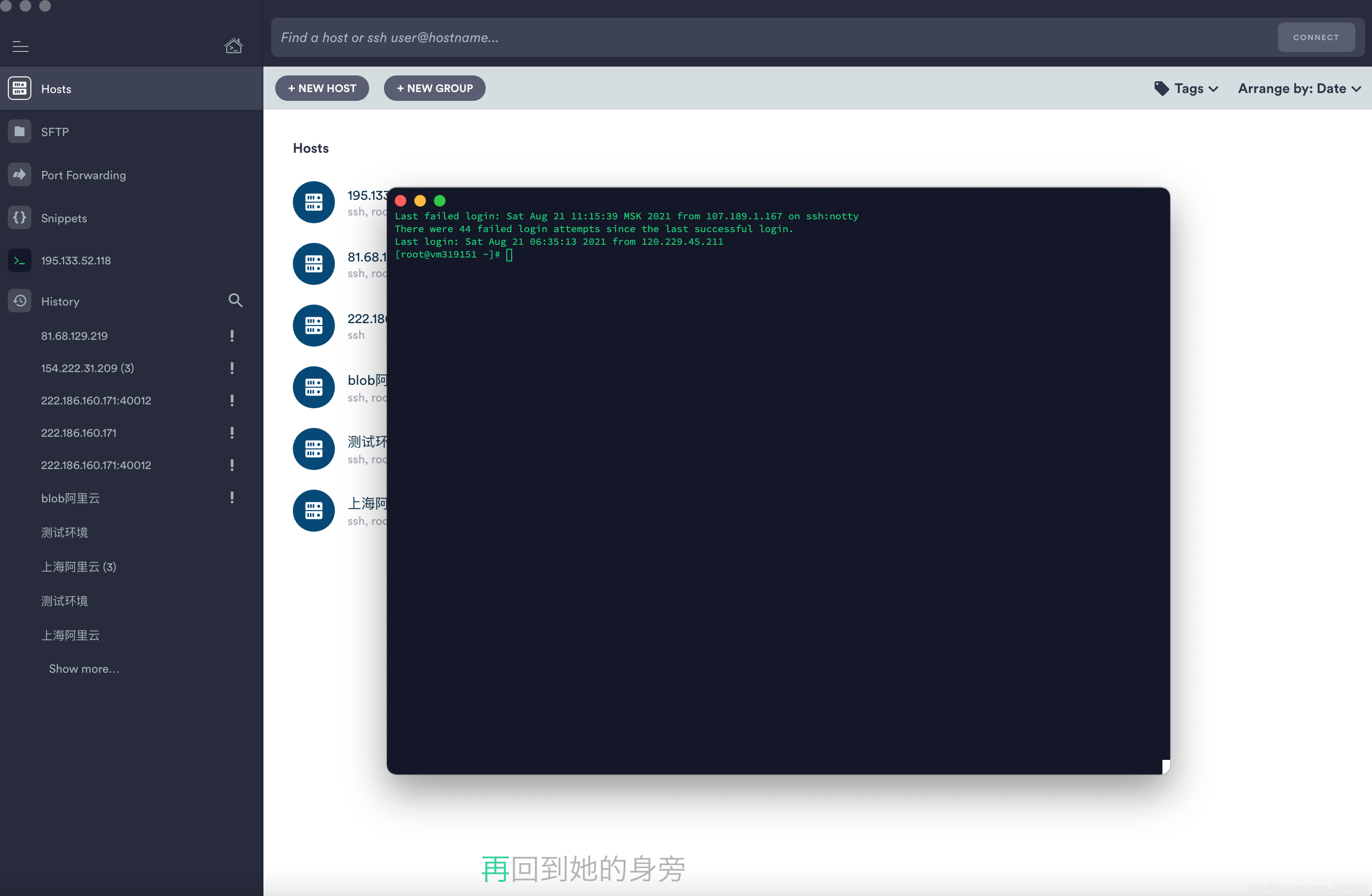Open the History panel icon
This screenshot has height=896, width=1372.
[20, 300]
